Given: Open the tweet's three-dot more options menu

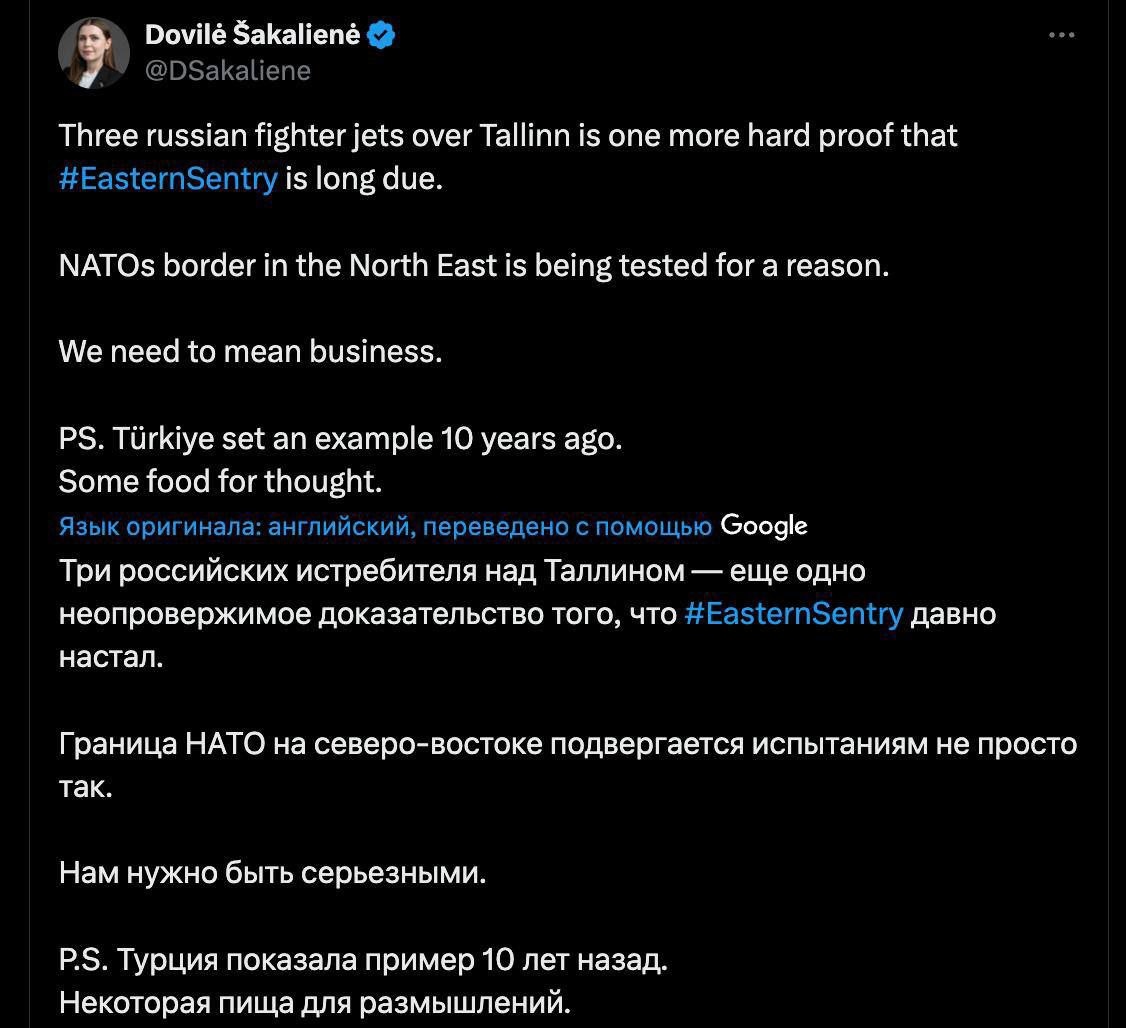Looking at the screenshot, I should coord(1061,36).
